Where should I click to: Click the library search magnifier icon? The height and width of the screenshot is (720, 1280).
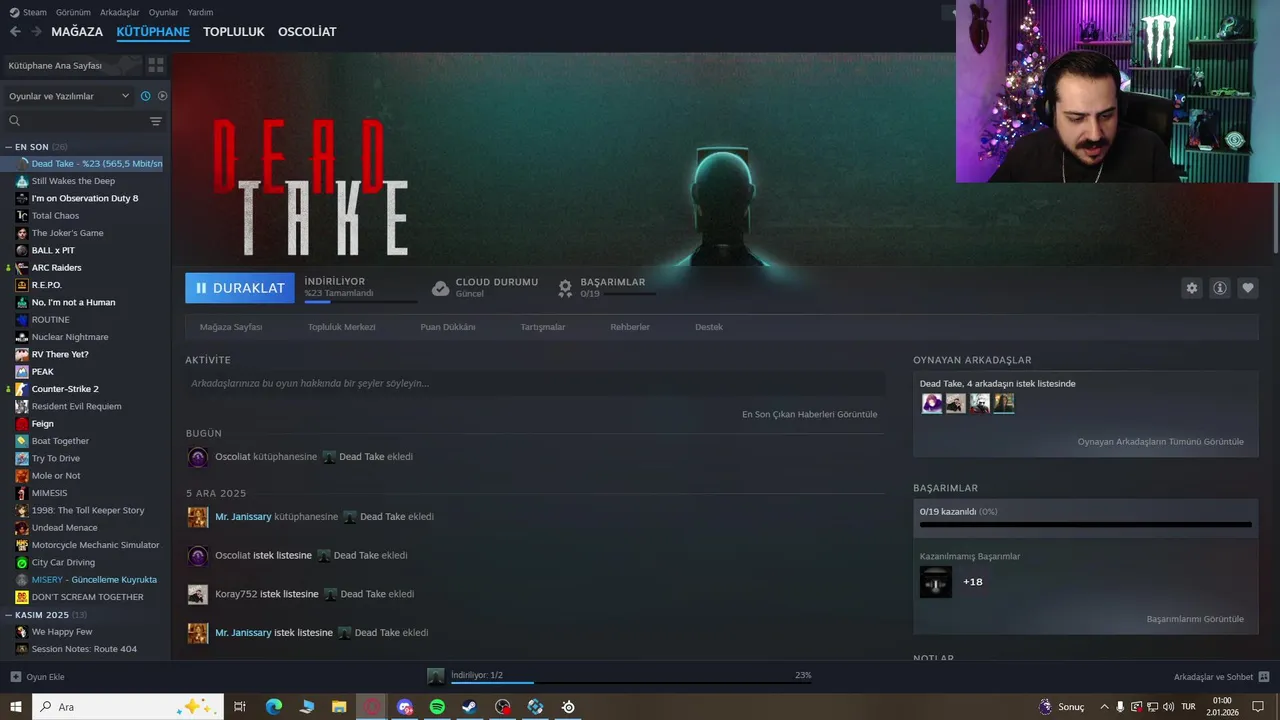(14, 121)
